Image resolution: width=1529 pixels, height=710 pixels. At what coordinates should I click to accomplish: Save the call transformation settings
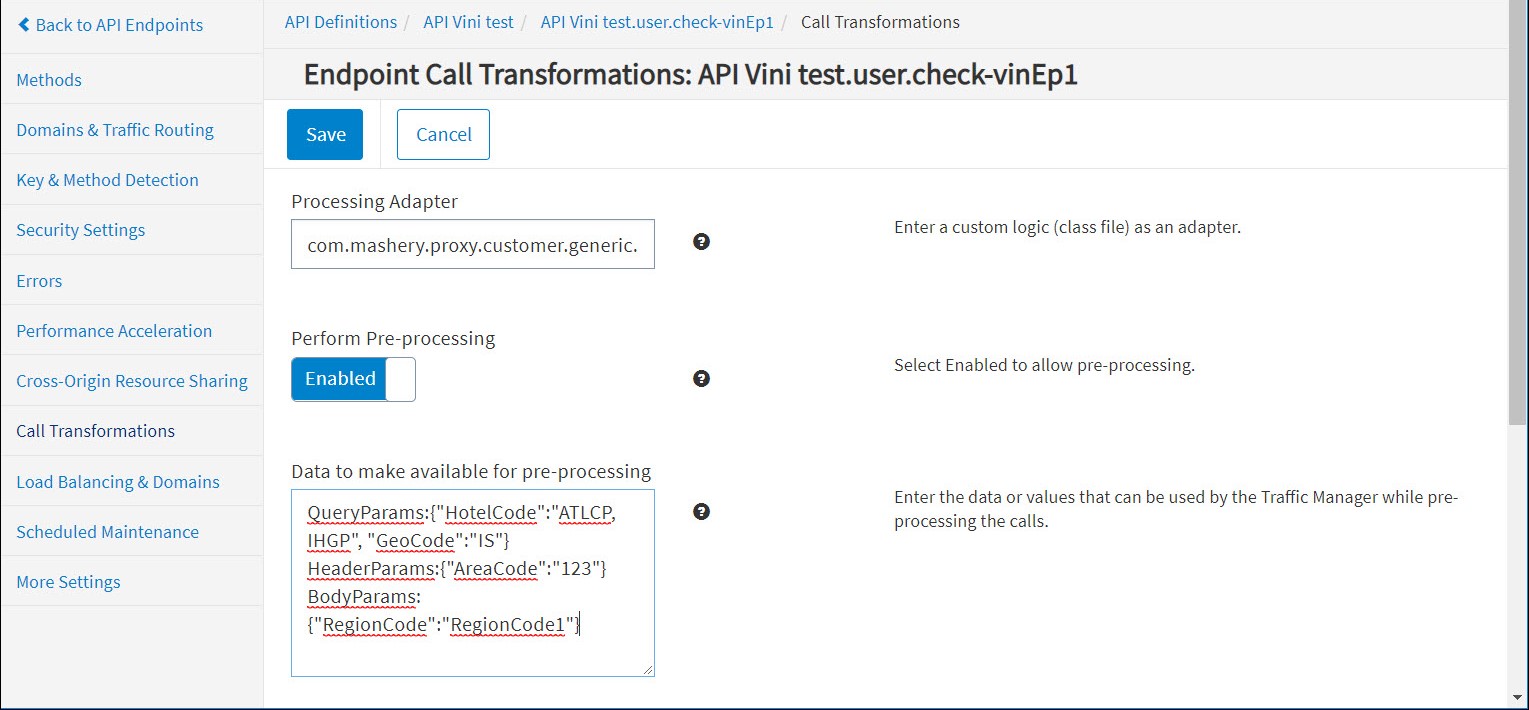[x=325, y=134]
